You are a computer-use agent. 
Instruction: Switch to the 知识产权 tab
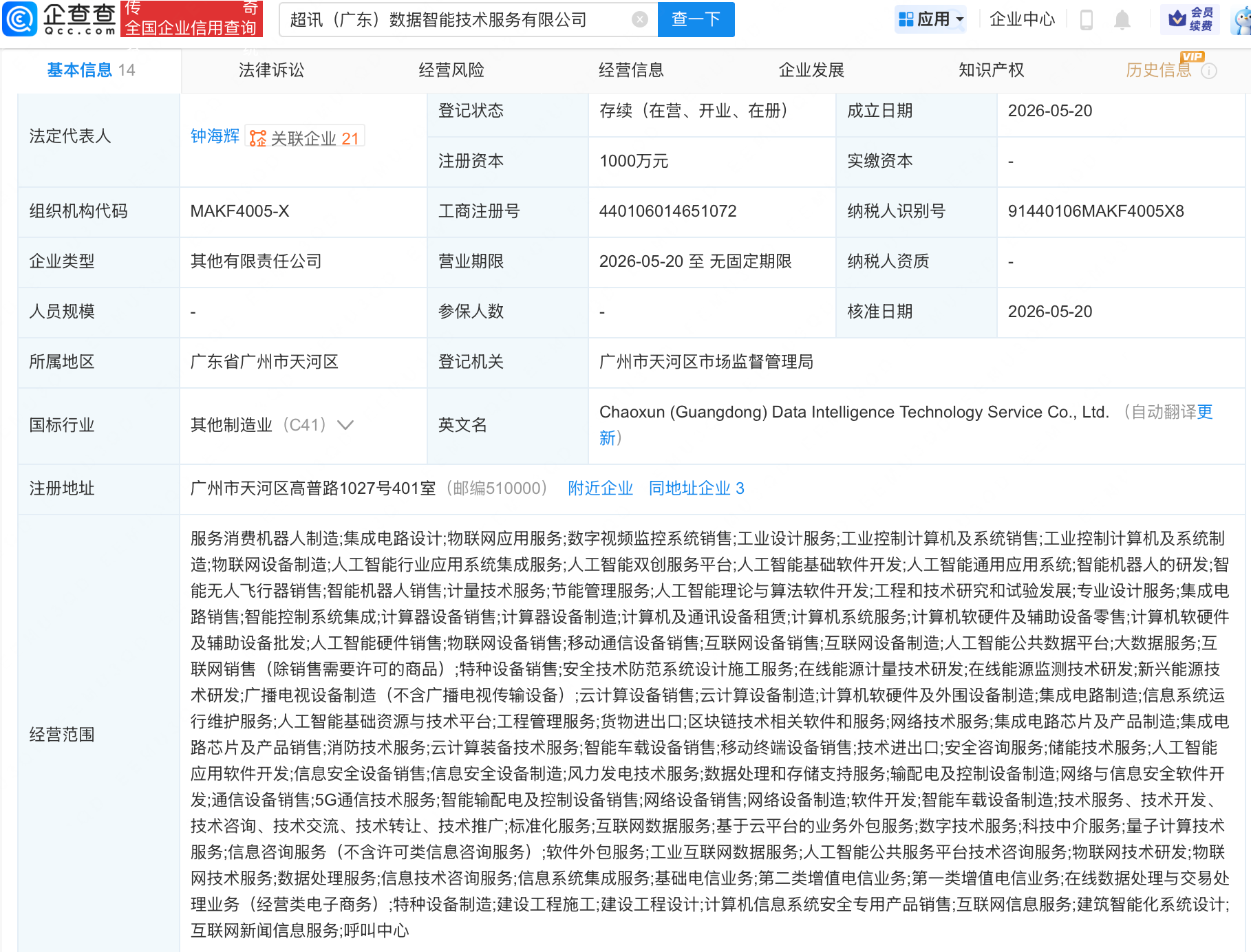coord(991,70)
